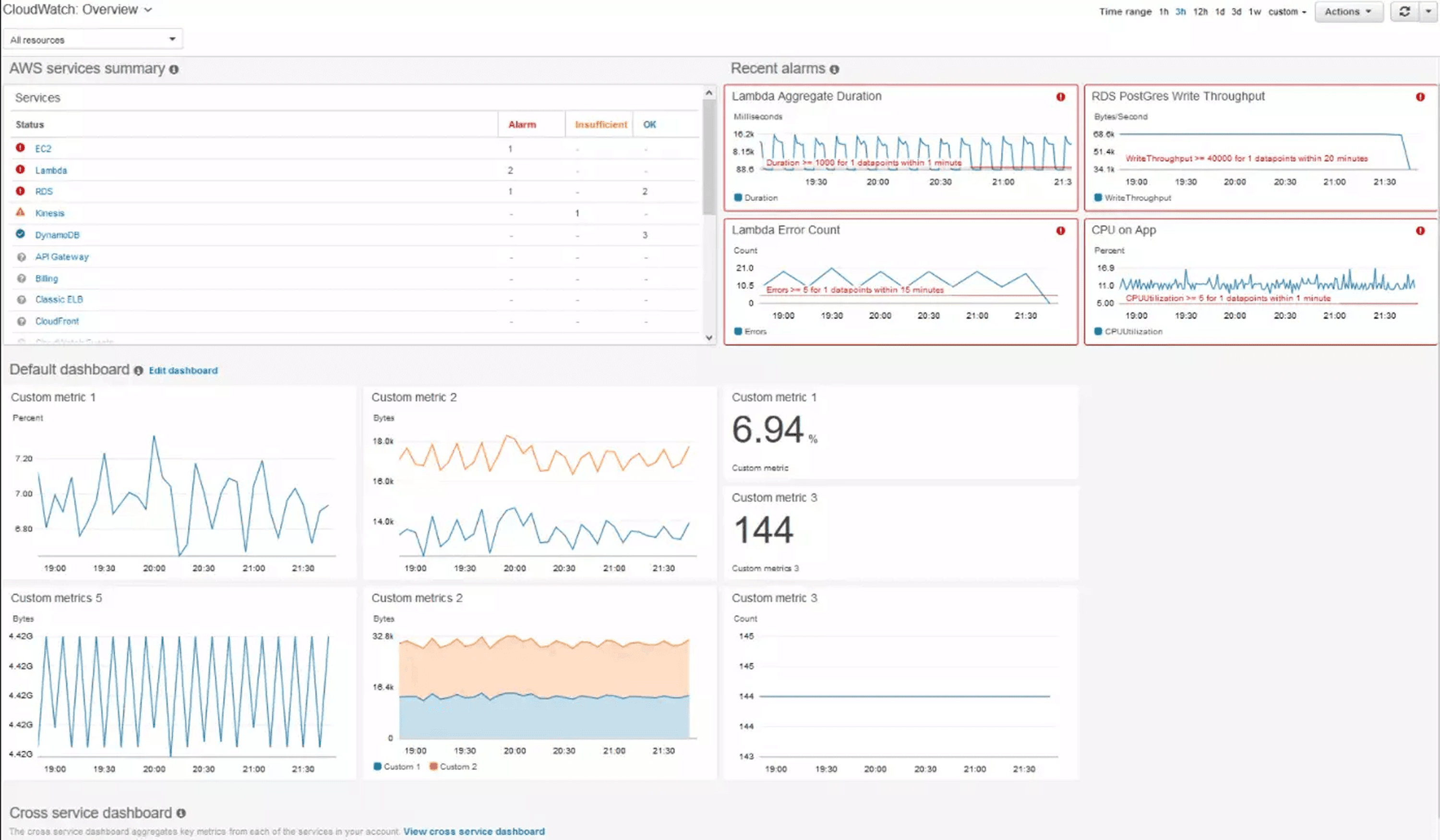This screenshot has height=840, width=1440.
Task: Click Recent alarms info icon
Action: (834, 70)
